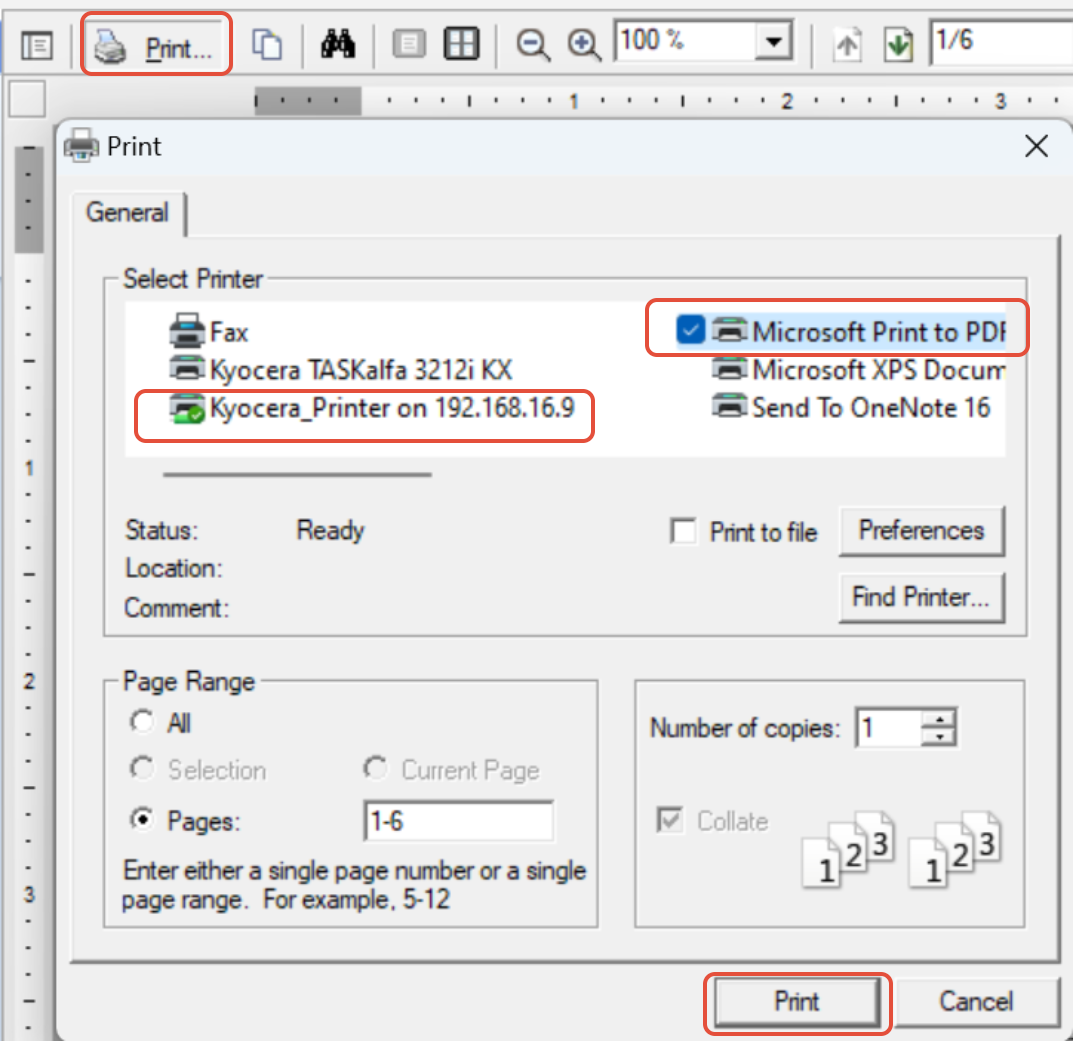Select the Current Page radio button
1073x1041 pixels.
376,769
